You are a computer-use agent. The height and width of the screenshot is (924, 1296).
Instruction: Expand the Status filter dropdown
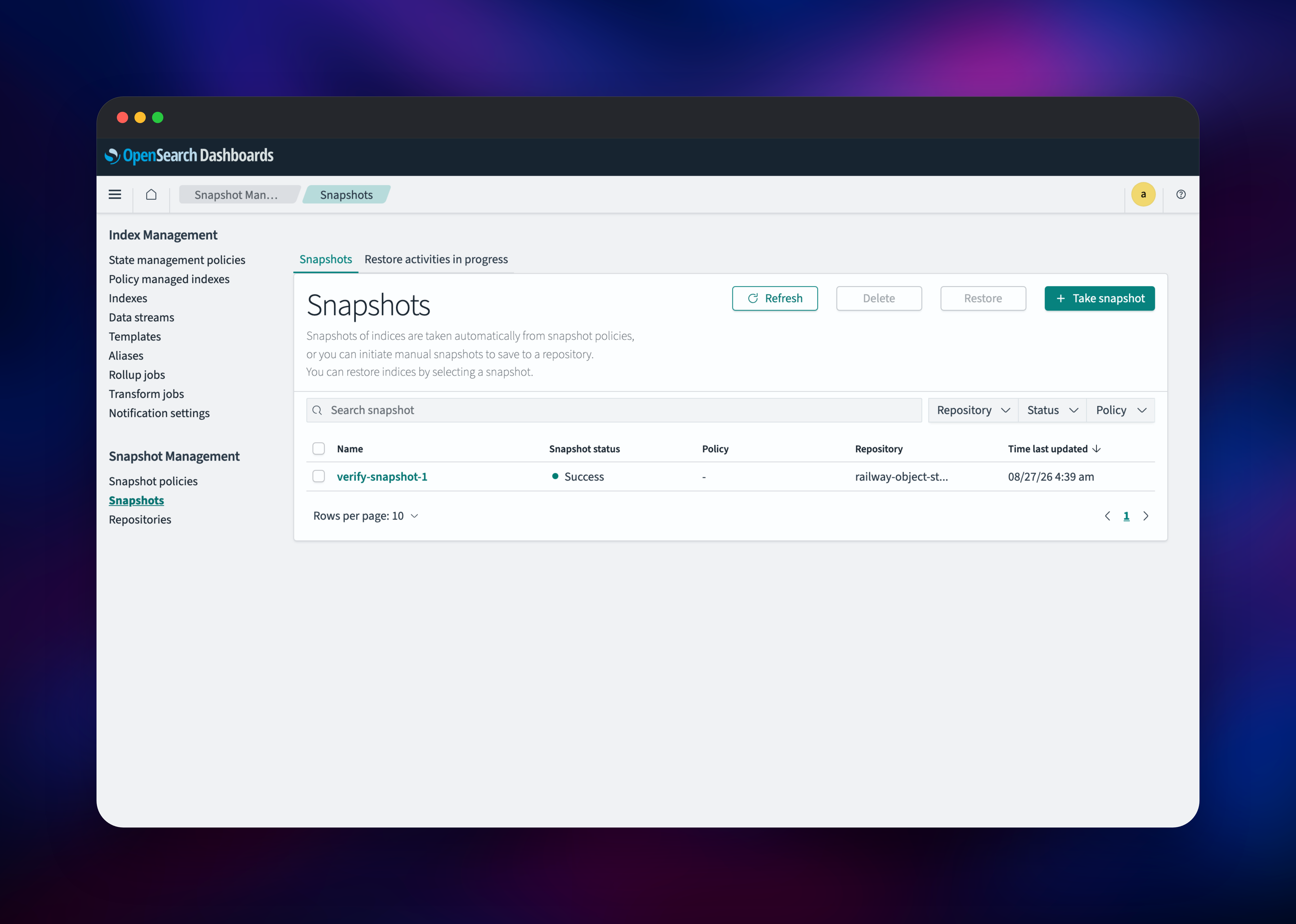[1052, 410]
